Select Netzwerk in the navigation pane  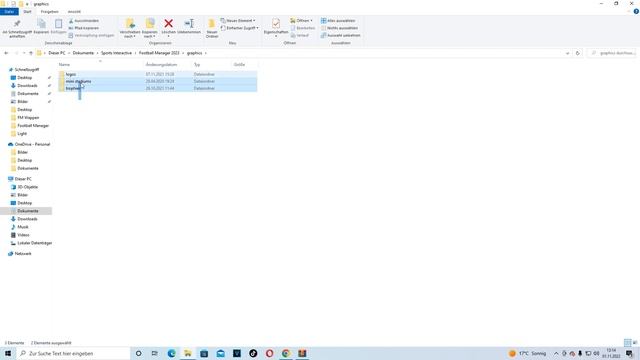[22, 253]
